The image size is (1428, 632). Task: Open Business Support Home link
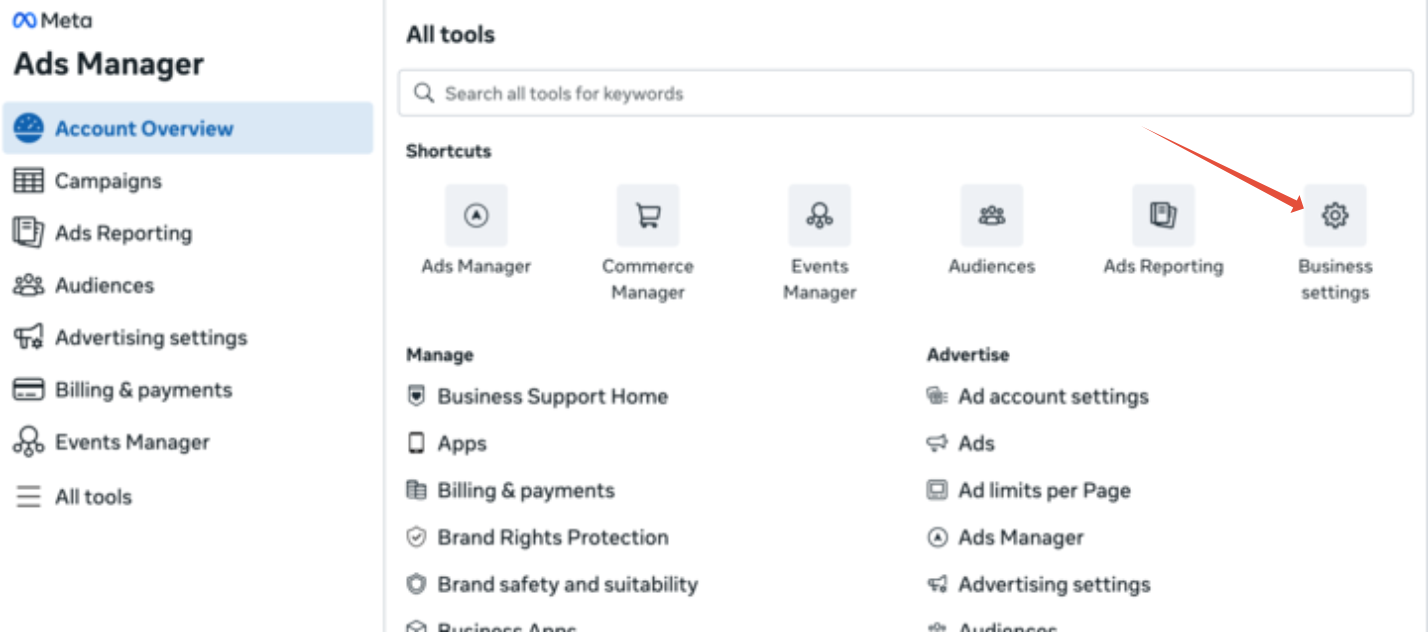click(553, 396)
